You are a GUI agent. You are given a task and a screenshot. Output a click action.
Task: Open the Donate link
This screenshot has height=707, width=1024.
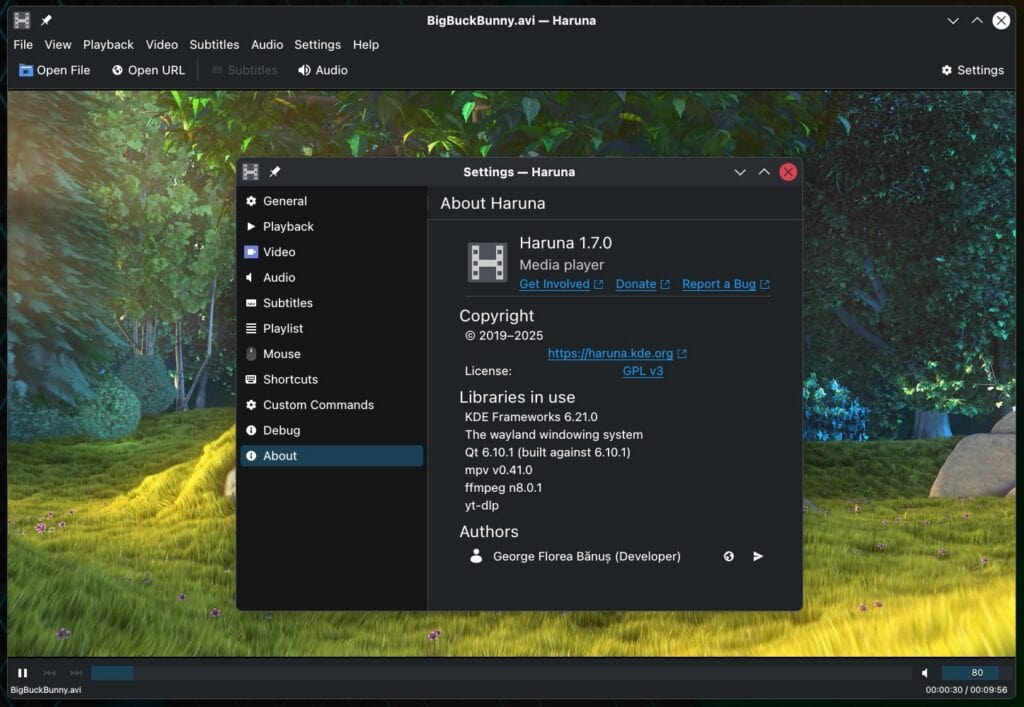[637, 284]
